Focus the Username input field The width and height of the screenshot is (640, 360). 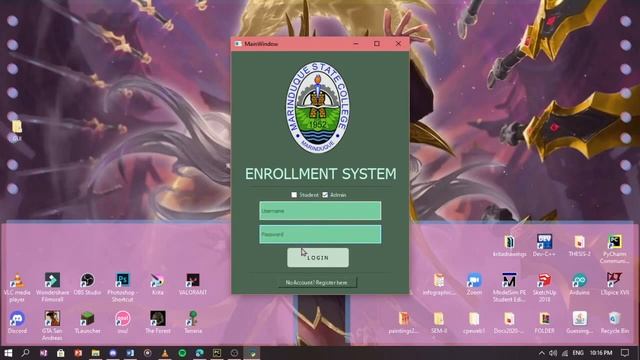(320, 211)
